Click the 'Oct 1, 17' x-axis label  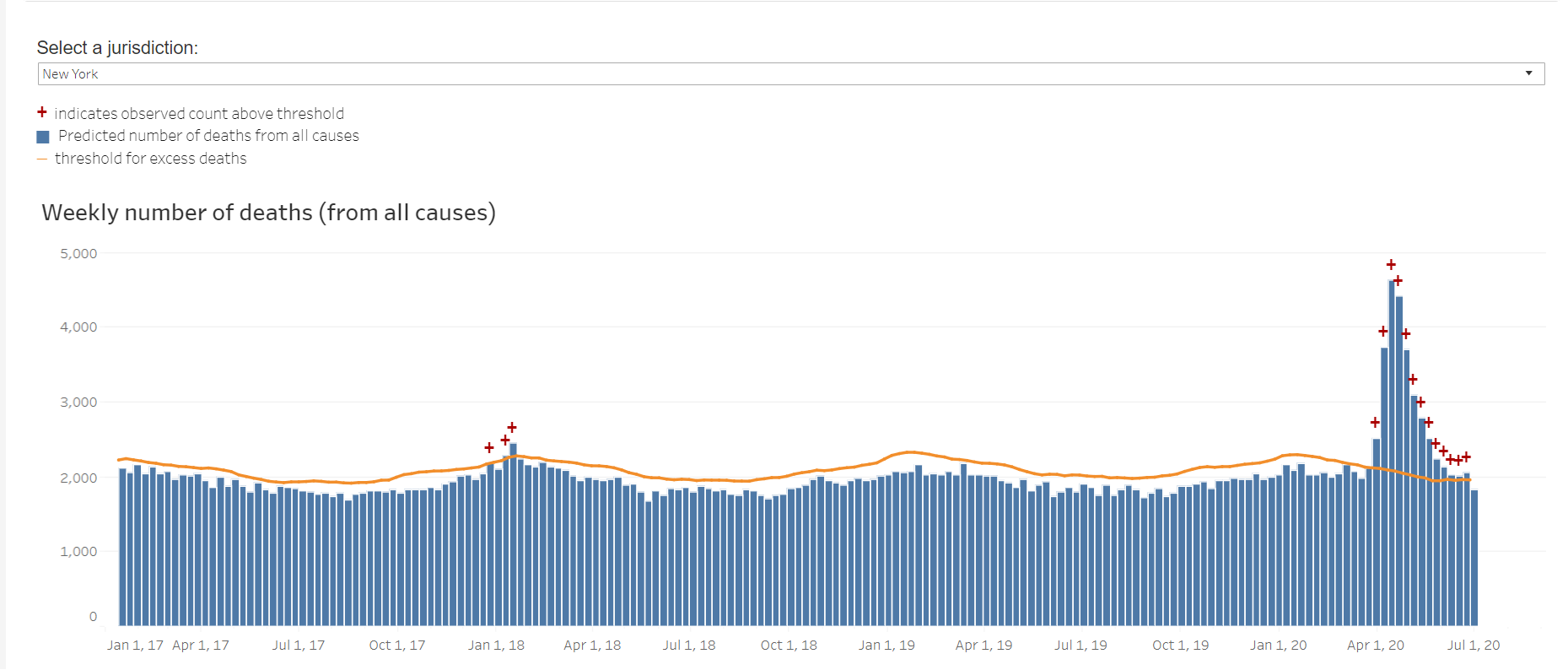pyautogui.click(x=397, y=646)
